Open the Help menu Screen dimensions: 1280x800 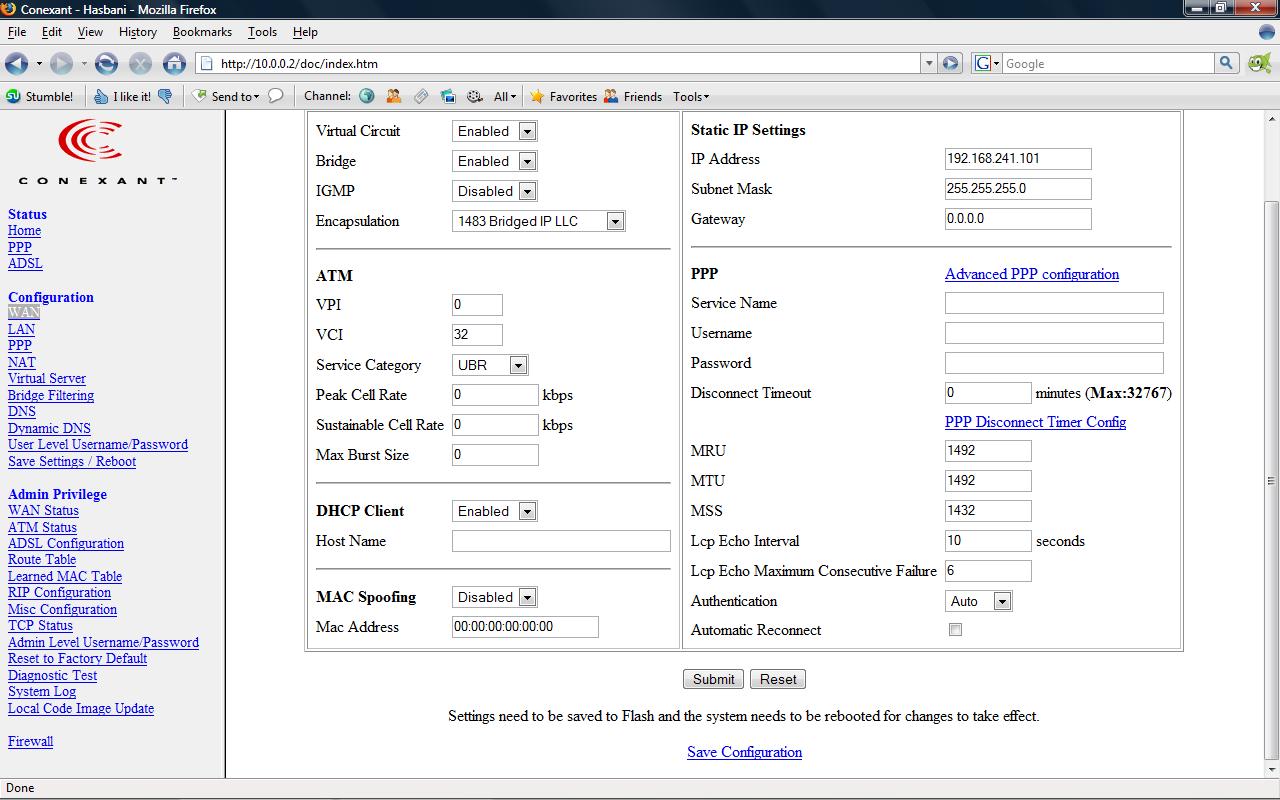coord(305,32)
